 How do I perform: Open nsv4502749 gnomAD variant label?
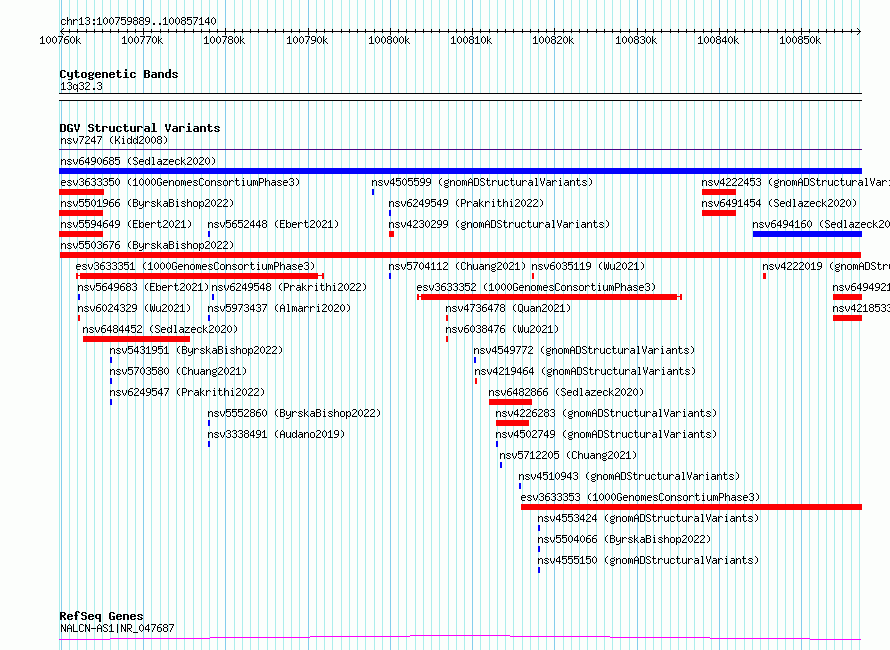tap(606, 434)
